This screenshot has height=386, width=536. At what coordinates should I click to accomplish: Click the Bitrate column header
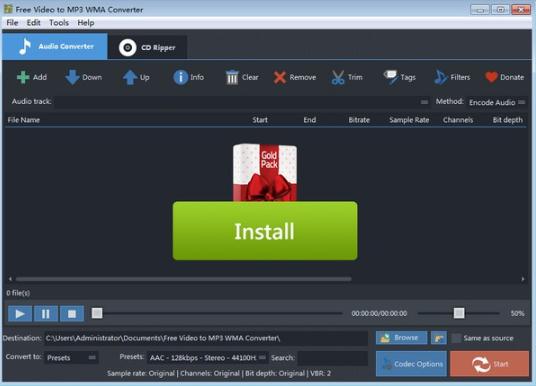[x=359, y=120]
